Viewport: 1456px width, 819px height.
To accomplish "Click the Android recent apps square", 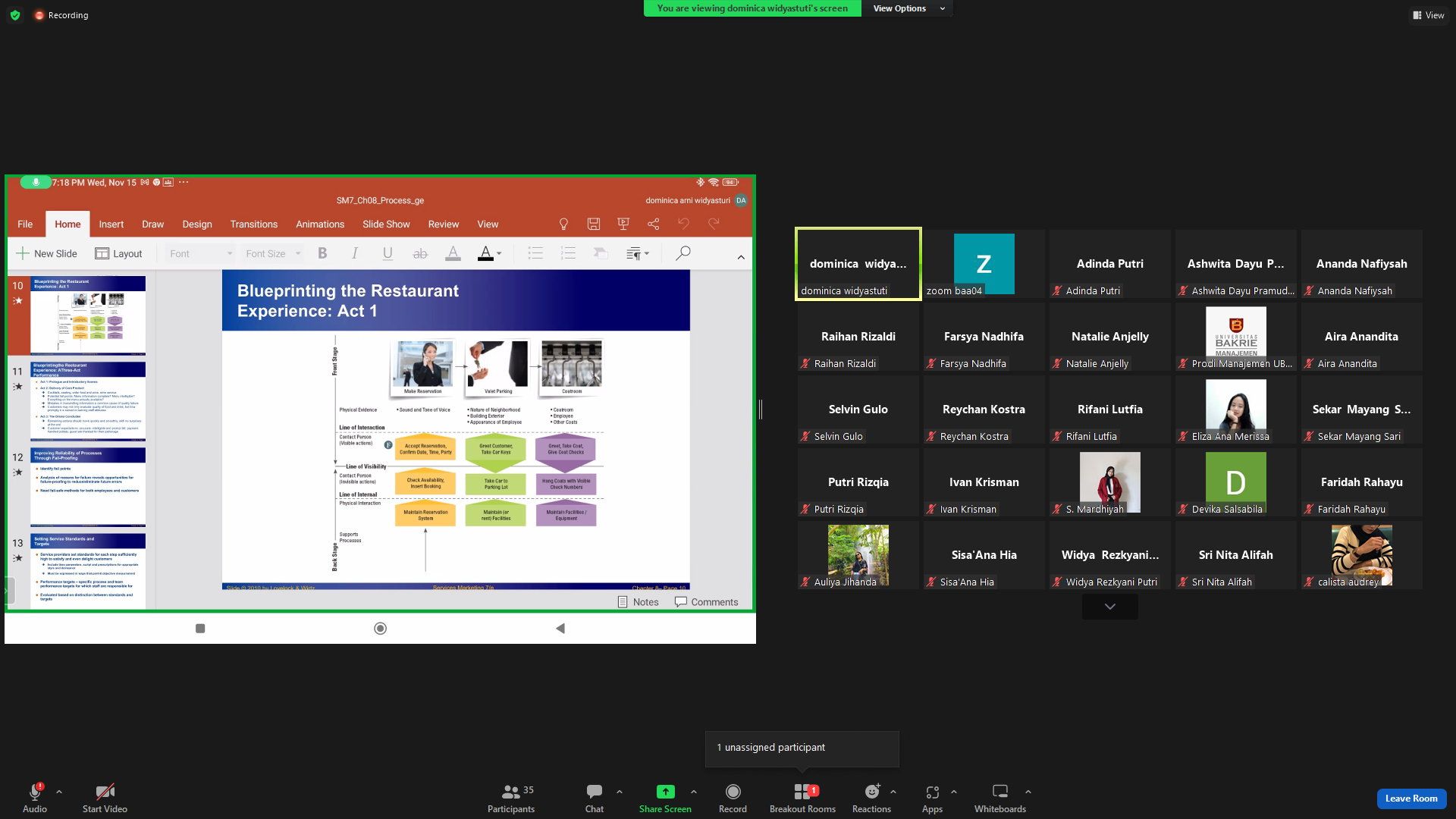I will 200,628.
